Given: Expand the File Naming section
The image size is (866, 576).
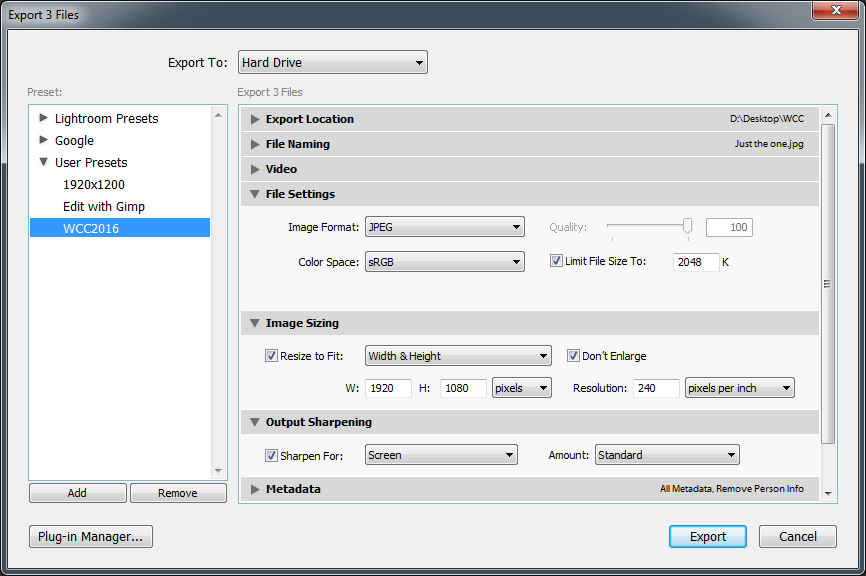Looking at the screenshot, I should [x=255, y=144].
